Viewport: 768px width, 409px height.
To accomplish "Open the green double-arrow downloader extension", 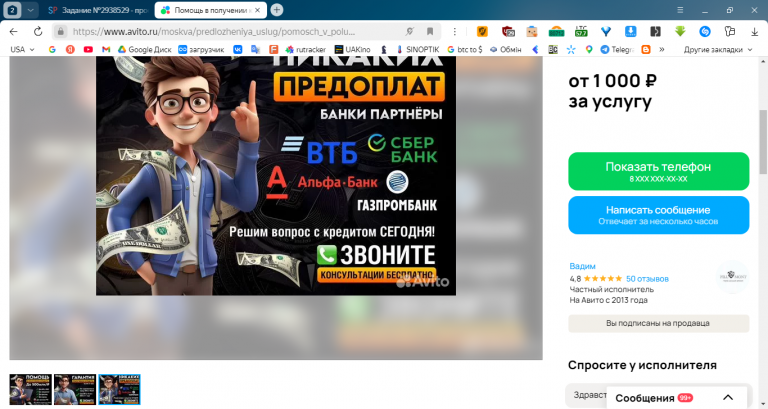I will click(680, 31).
